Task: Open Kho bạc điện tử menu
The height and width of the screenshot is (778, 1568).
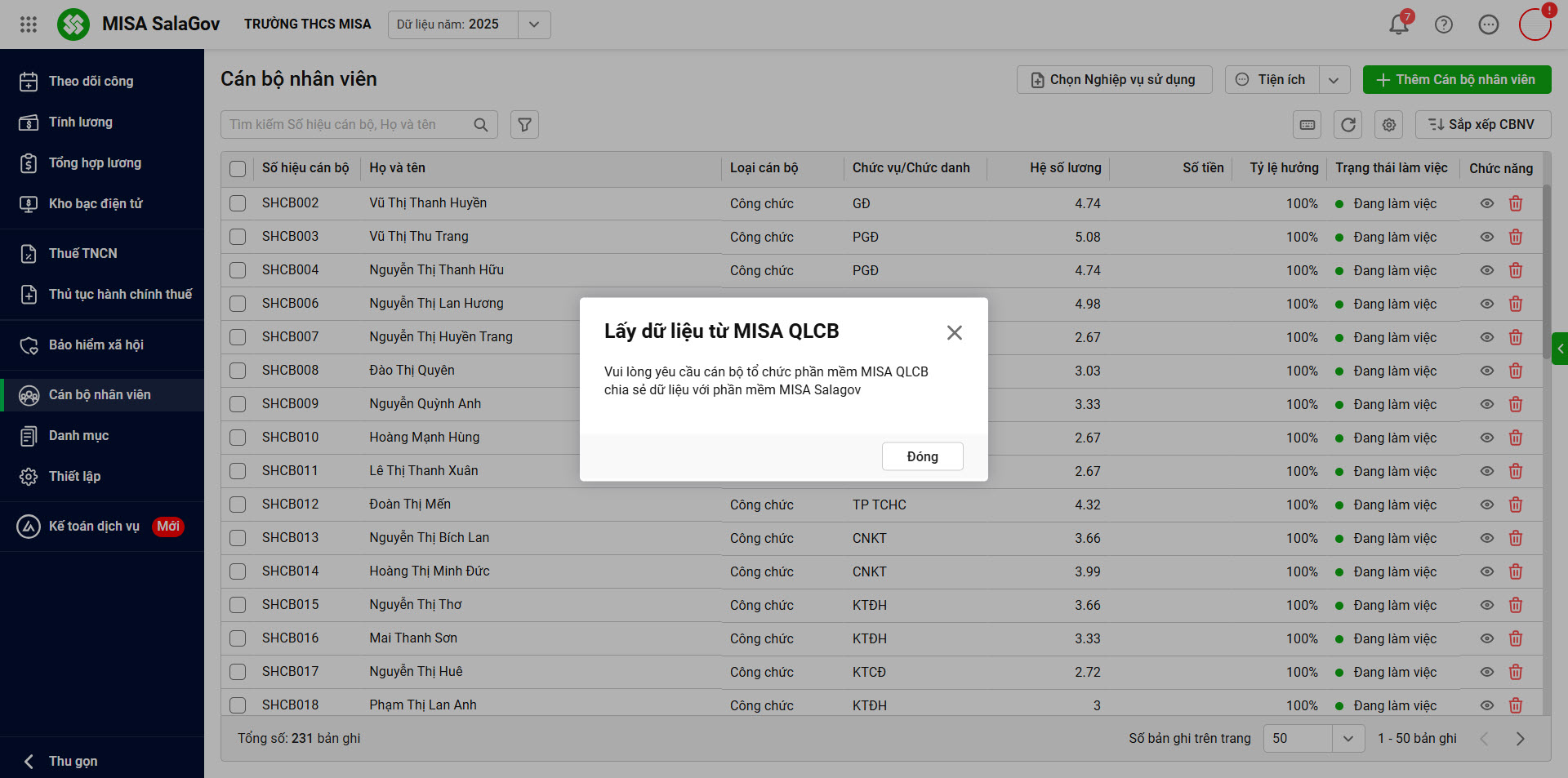Action: coord(102,204)
